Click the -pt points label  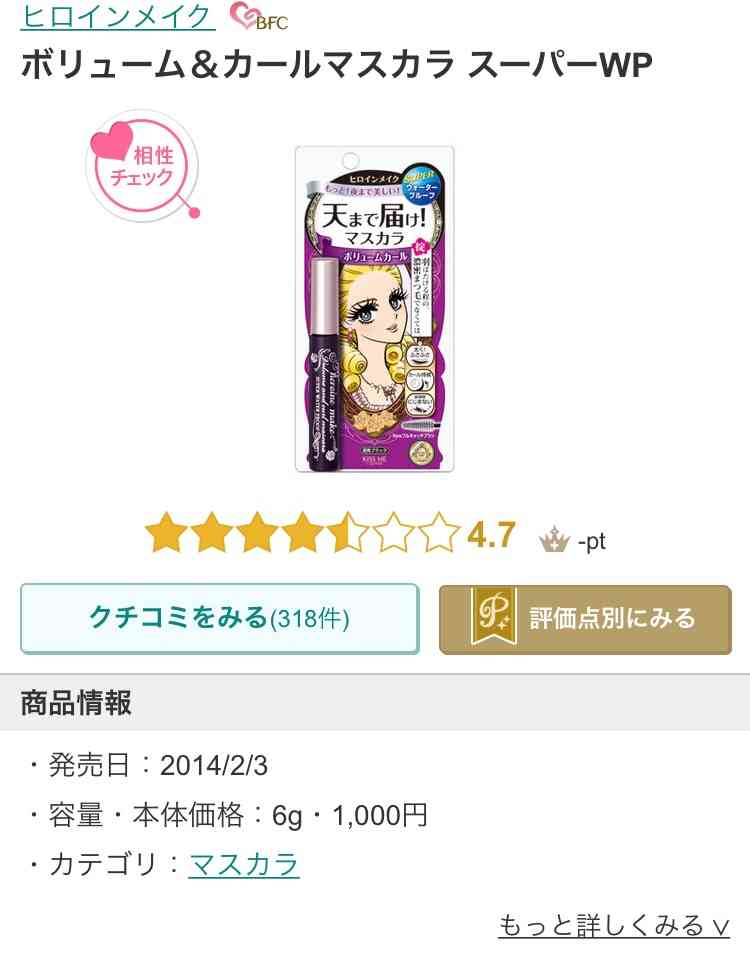(591, 541)
